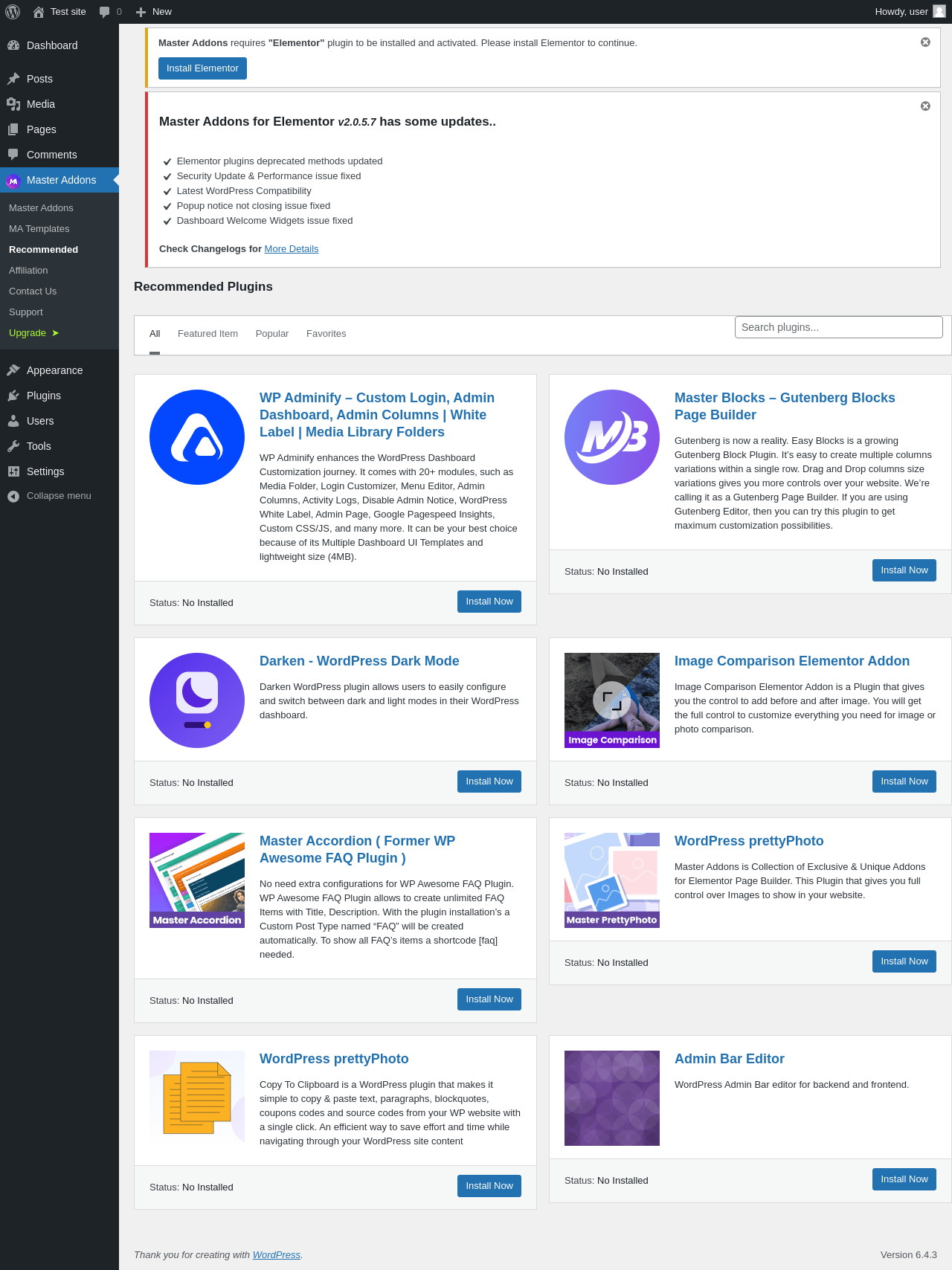Open the Master Accordion title link
The image size is (952, 1270).
357,849
